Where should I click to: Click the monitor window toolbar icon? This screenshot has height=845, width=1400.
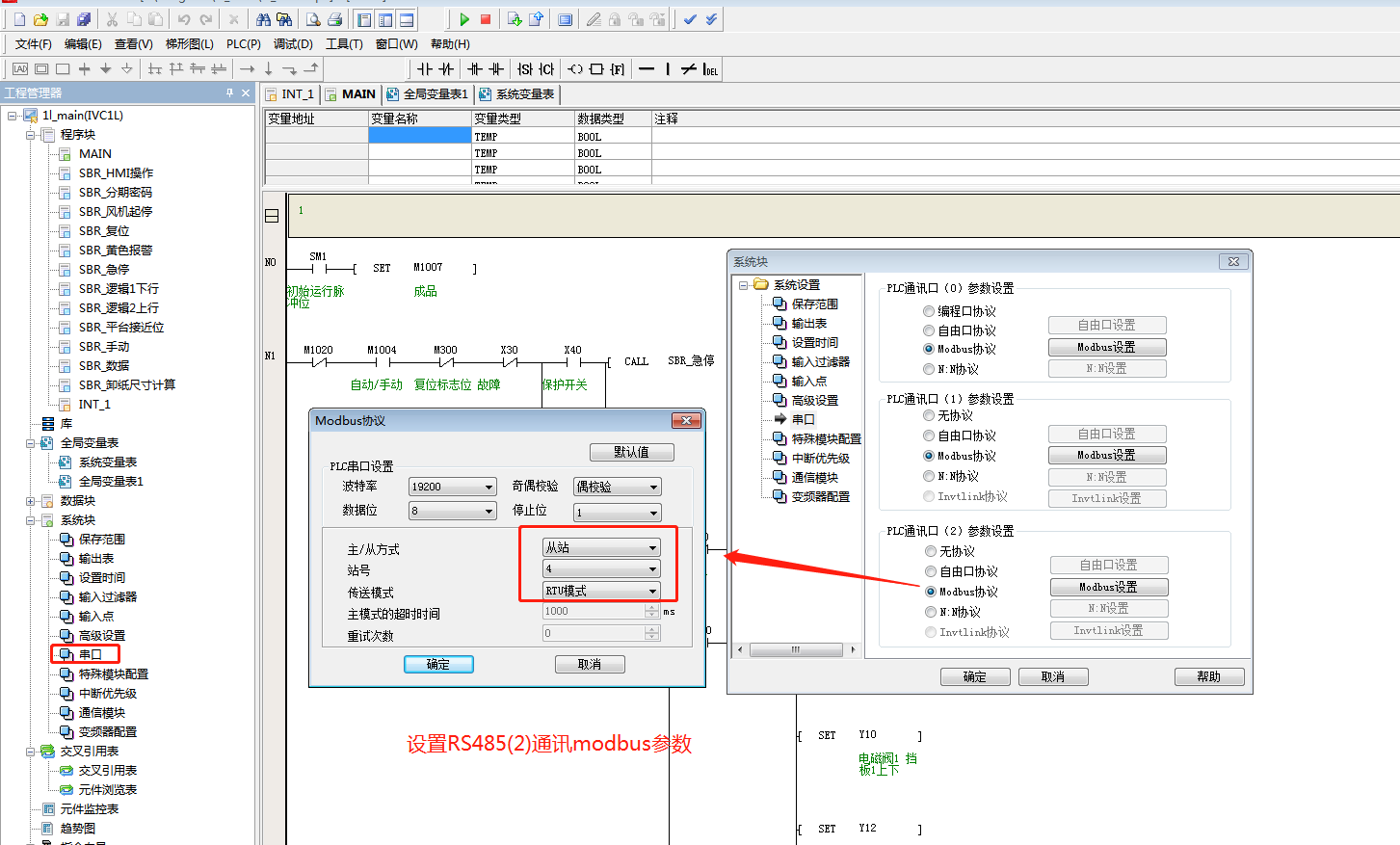pos(565,19)
